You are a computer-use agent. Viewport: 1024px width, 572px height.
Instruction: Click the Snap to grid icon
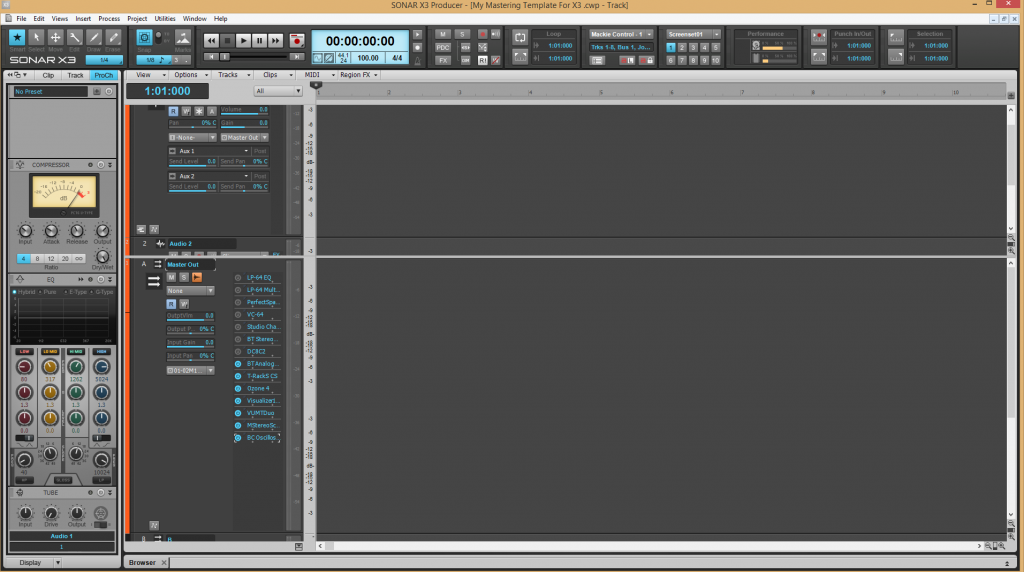coord(144,37)
